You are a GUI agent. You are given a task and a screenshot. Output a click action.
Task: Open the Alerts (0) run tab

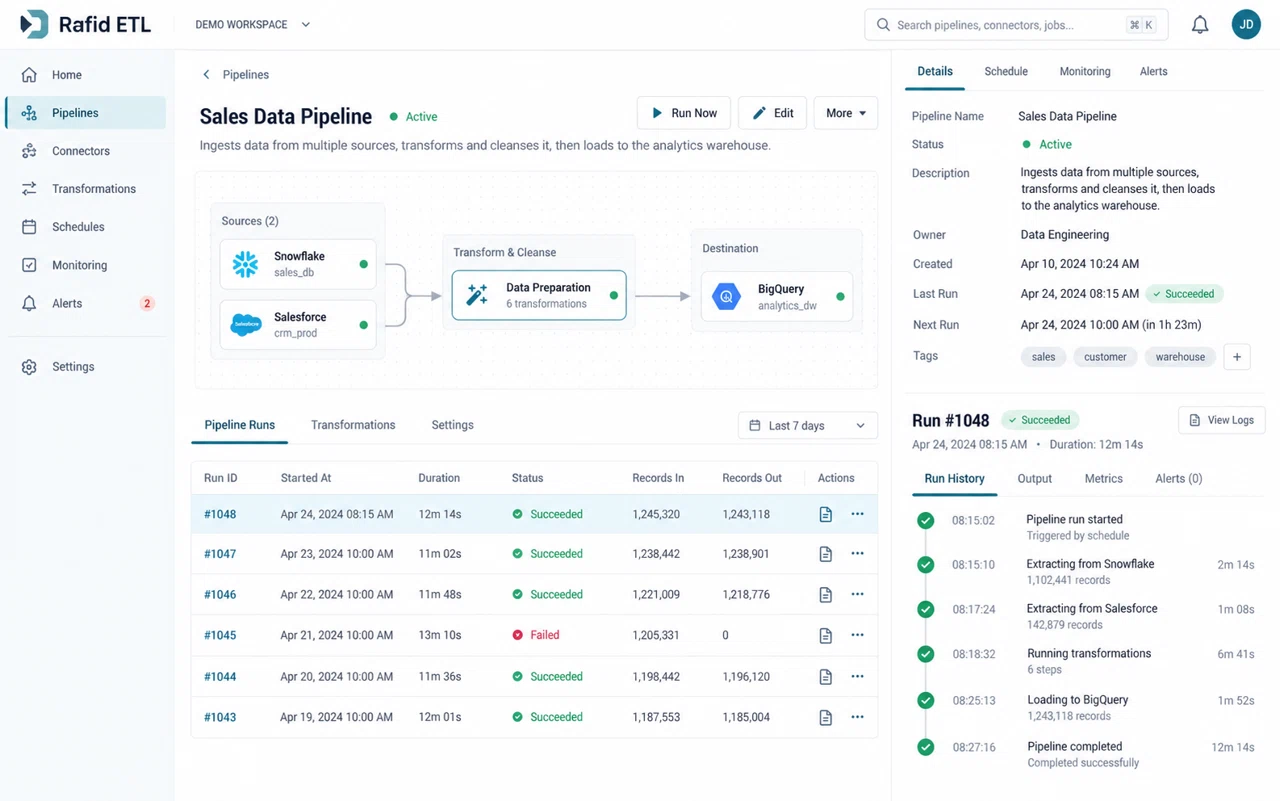pyautogui.click(x=1179, y=479)
